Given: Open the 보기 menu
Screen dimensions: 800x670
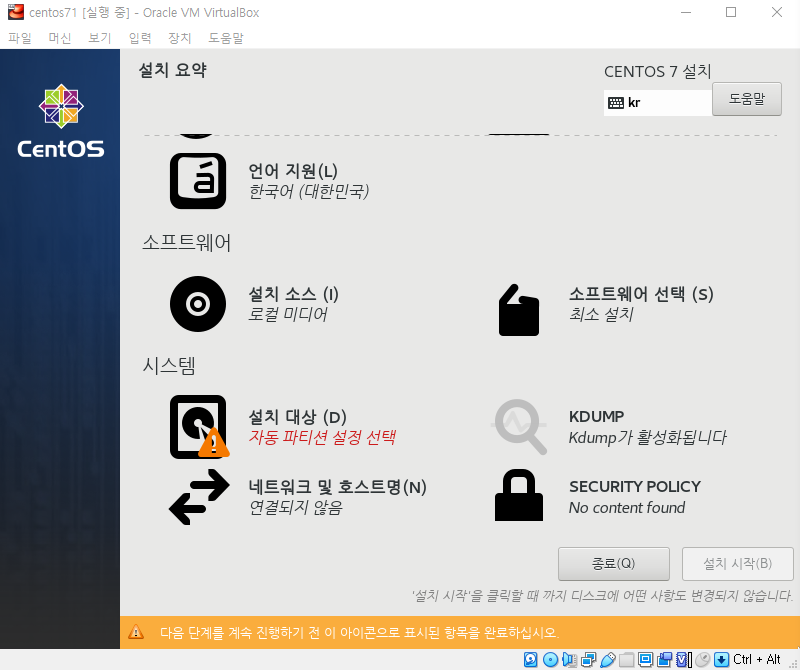Looking at the screenshot, I should click(99, 38).
